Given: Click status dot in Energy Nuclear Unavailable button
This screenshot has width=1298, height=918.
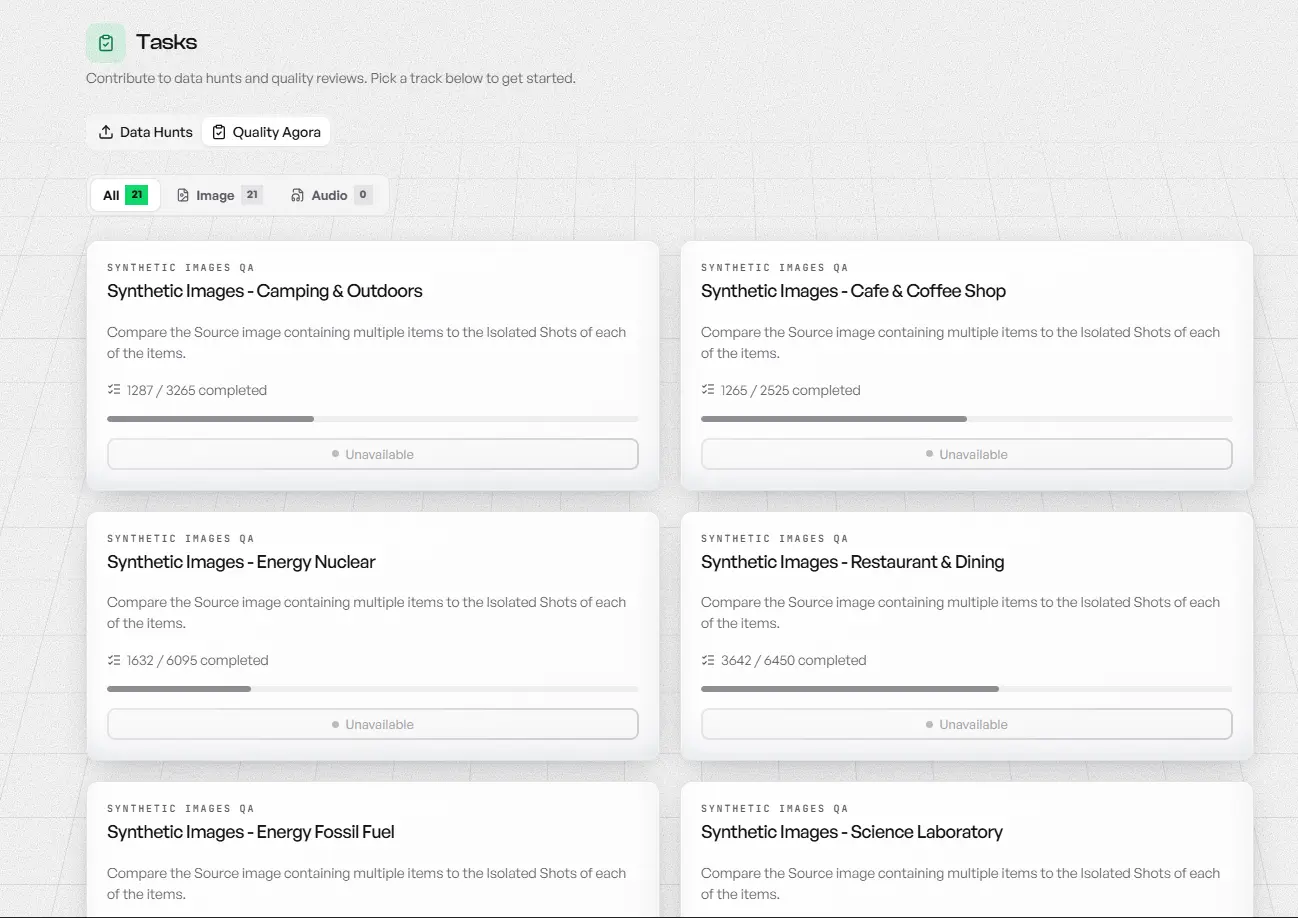Looking at the screenshot, I should pos(336,724).
